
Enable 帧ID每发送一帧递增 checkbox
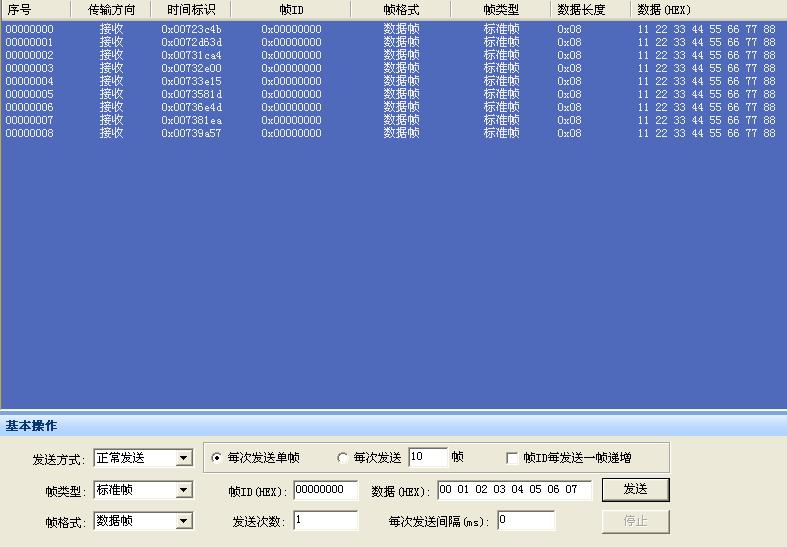(x=512, y=458)
